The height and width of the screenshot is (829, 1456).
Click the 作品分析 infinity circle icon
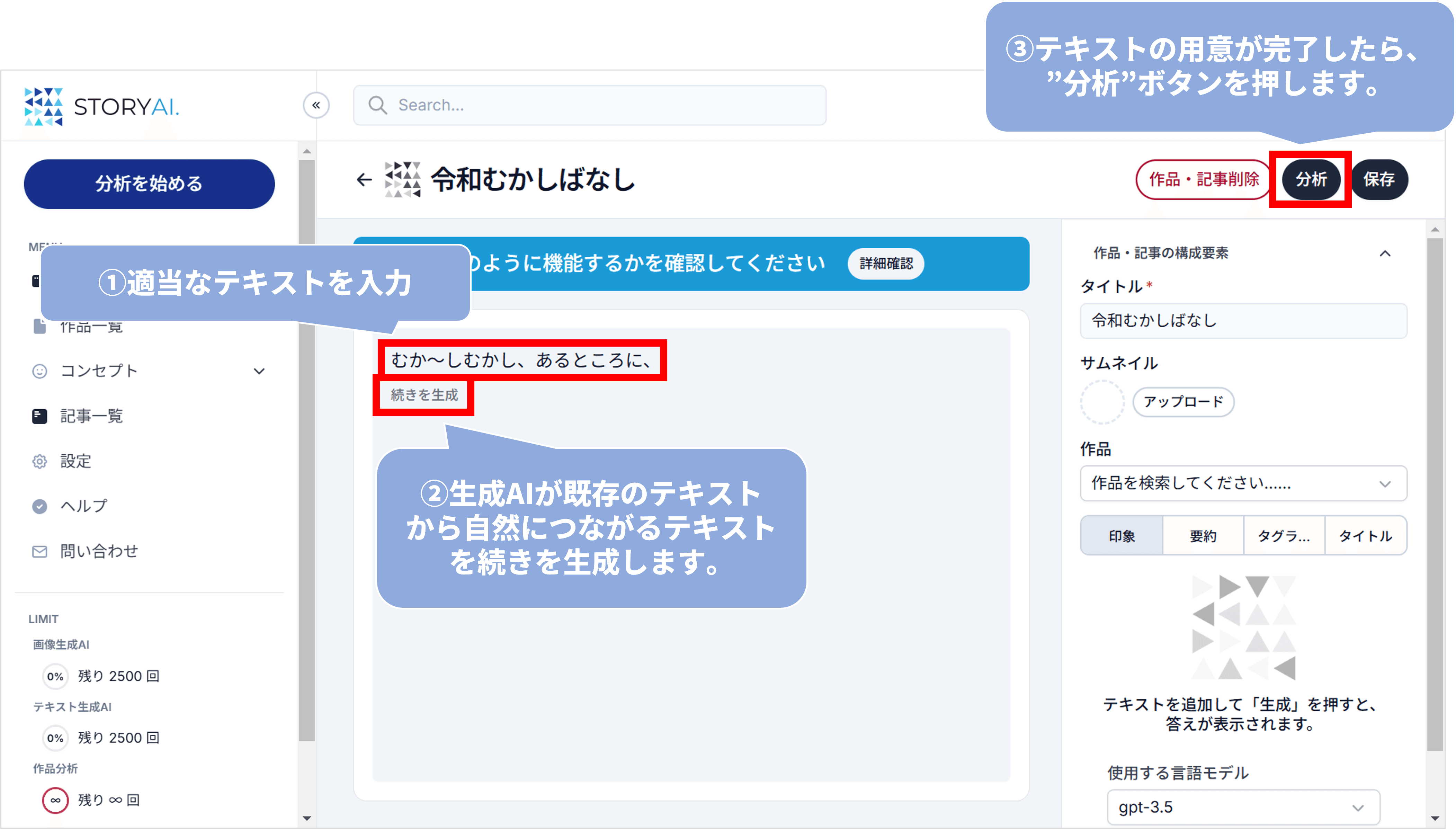point(55,801)
